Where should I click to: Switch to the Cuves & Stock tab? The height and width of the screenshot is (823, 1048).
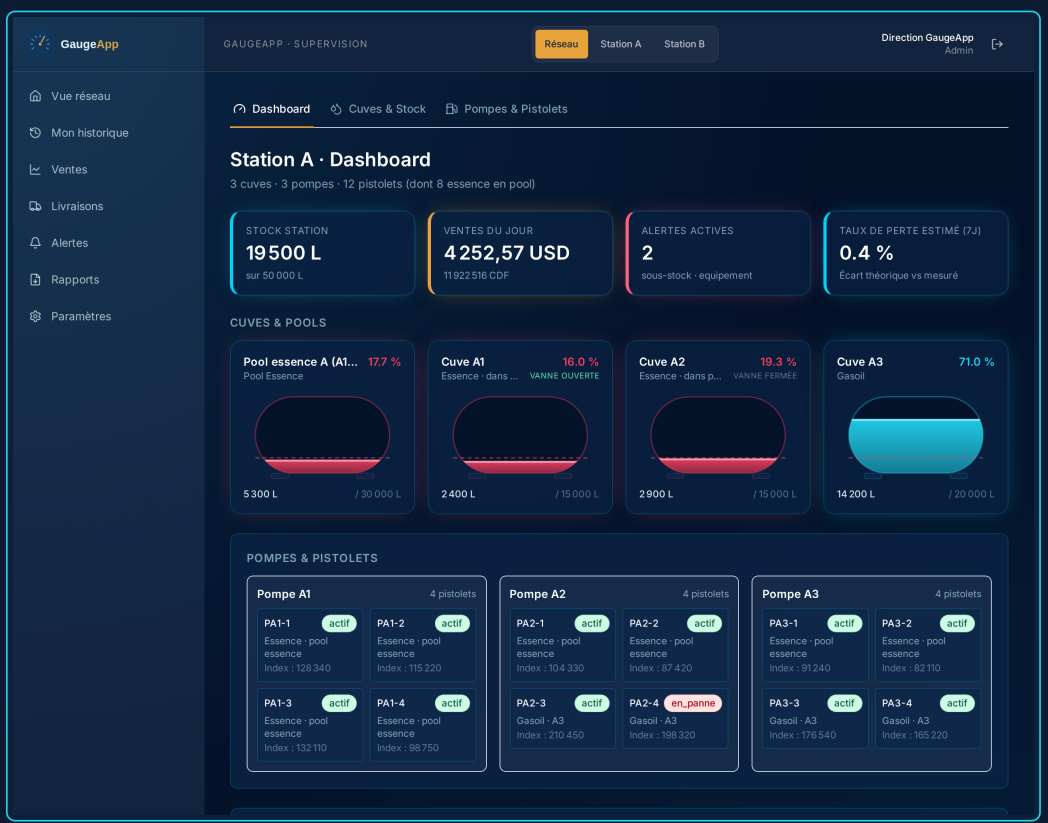(x=378, y=109)
